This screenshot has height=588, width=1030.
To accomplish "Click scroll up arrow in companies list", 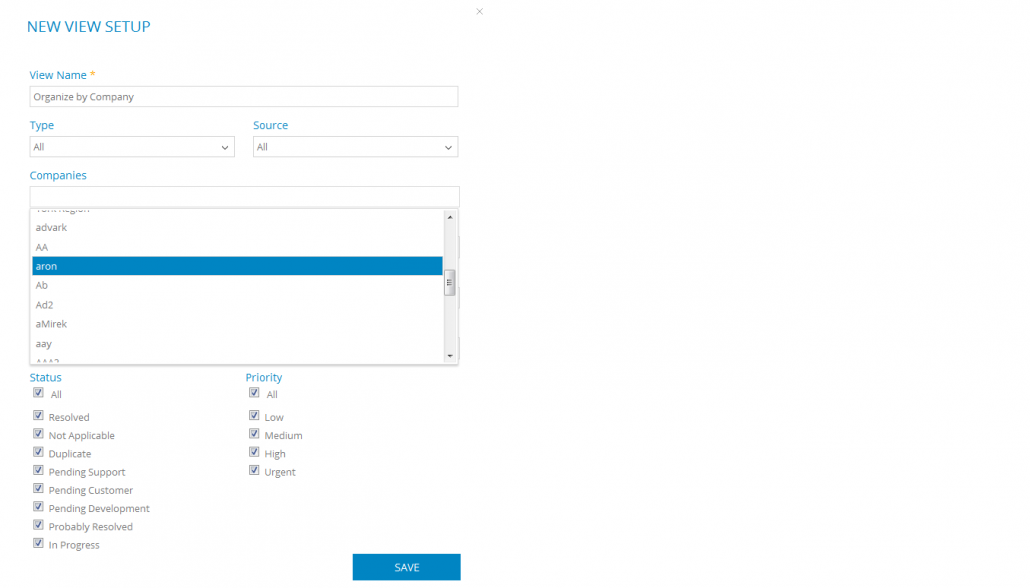I will 450,217.
